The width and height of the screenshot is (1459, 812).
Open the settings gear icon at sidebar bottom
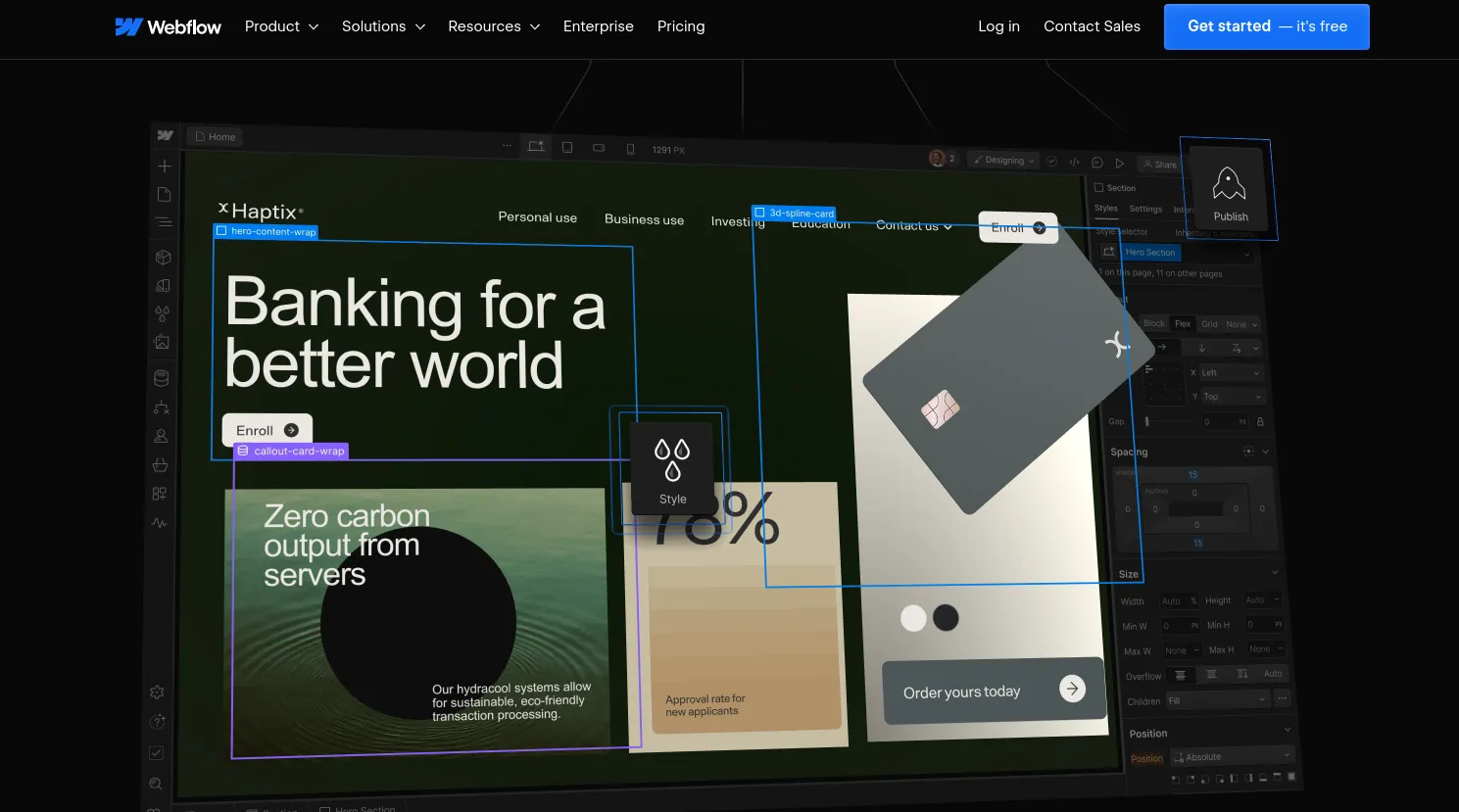pyautogui.click(x=157, y=693)
